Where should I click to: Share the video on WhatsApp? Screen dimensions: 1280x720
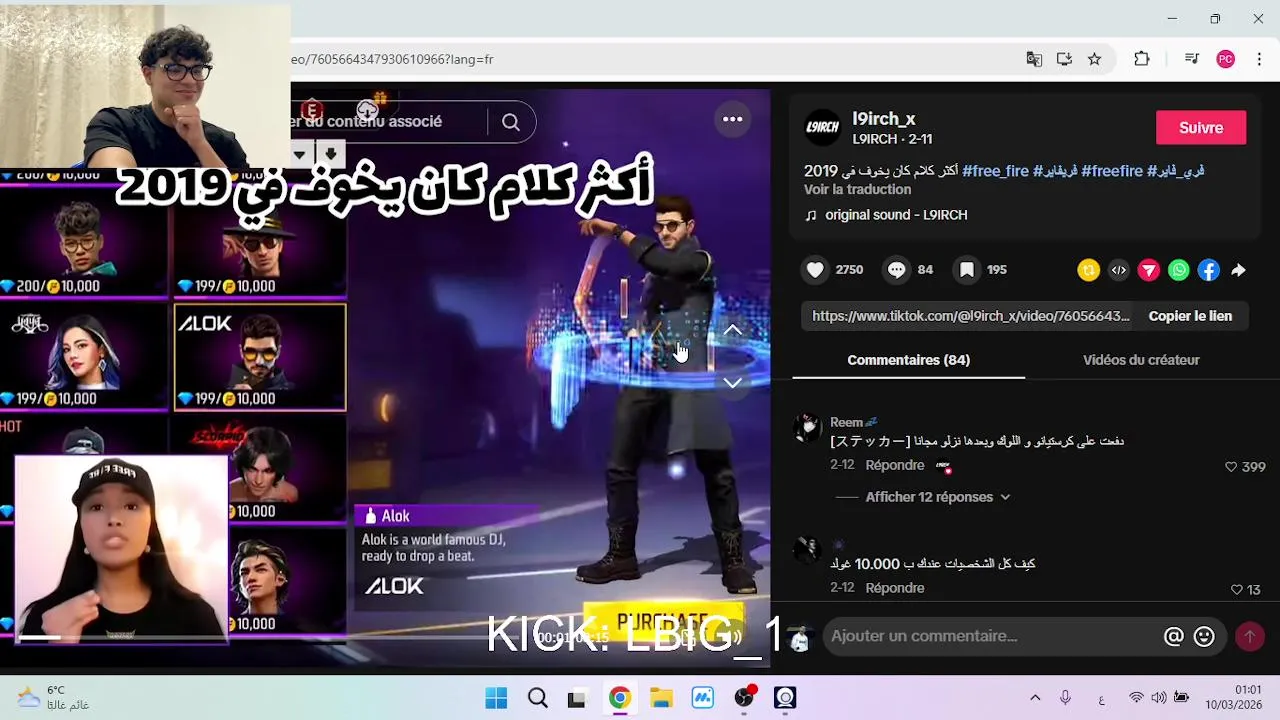click(1179, 270)
